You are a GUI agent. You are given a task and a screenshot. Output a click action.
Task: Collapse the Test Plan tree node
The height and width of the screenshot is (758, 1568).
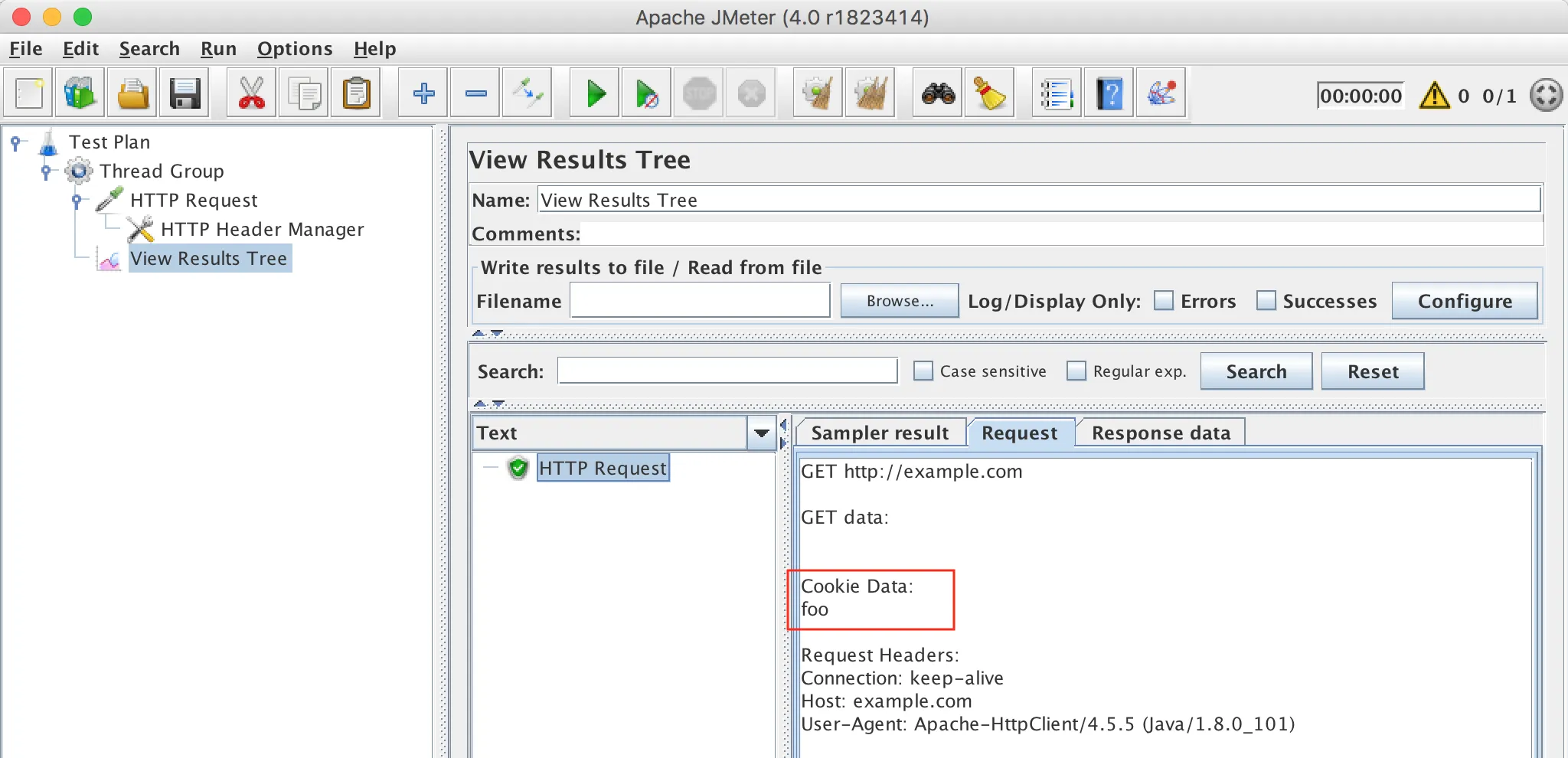(16, 142)
